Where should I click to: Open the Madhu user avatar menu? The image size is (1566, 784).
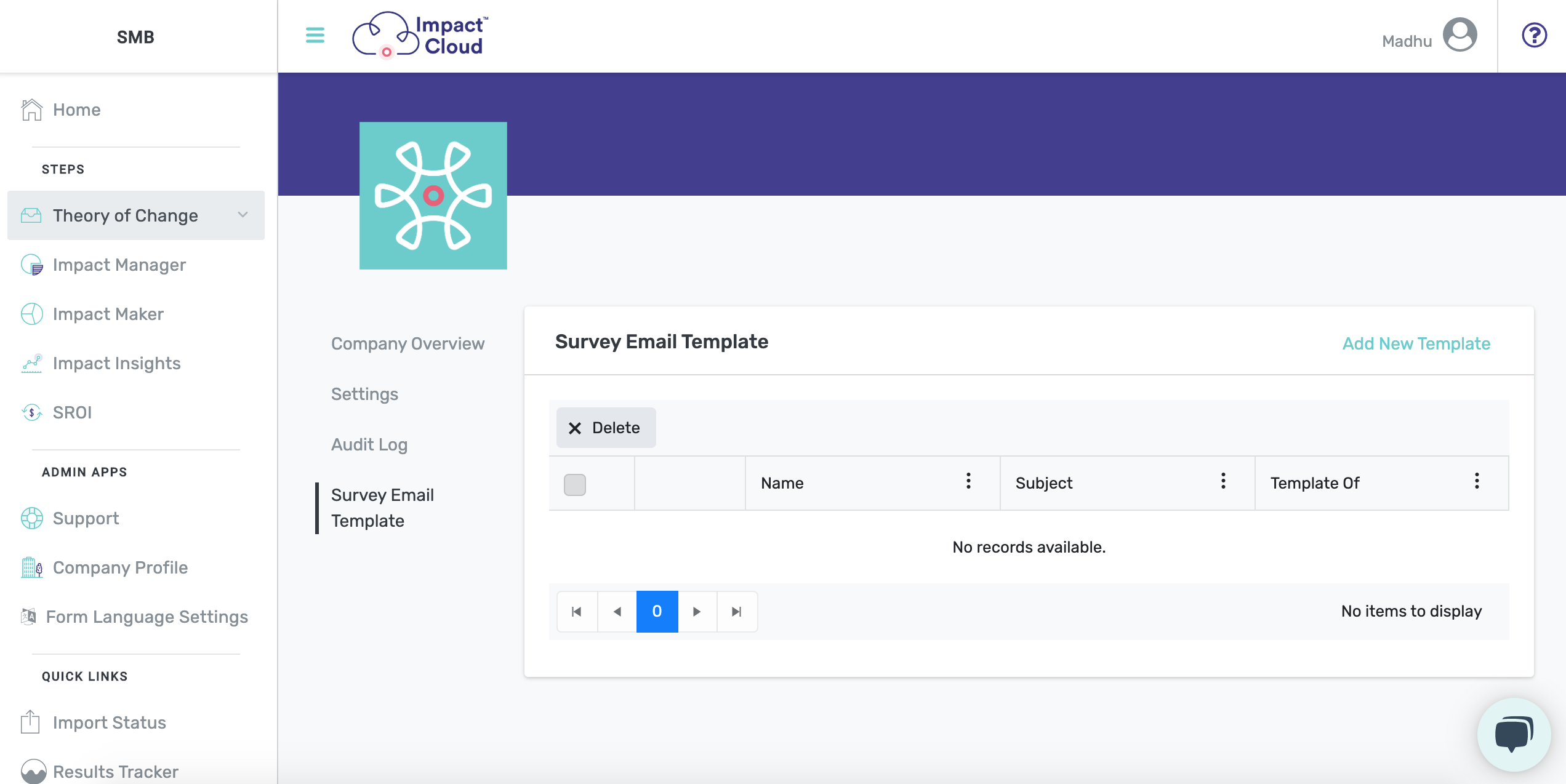tap(1460, 35)
